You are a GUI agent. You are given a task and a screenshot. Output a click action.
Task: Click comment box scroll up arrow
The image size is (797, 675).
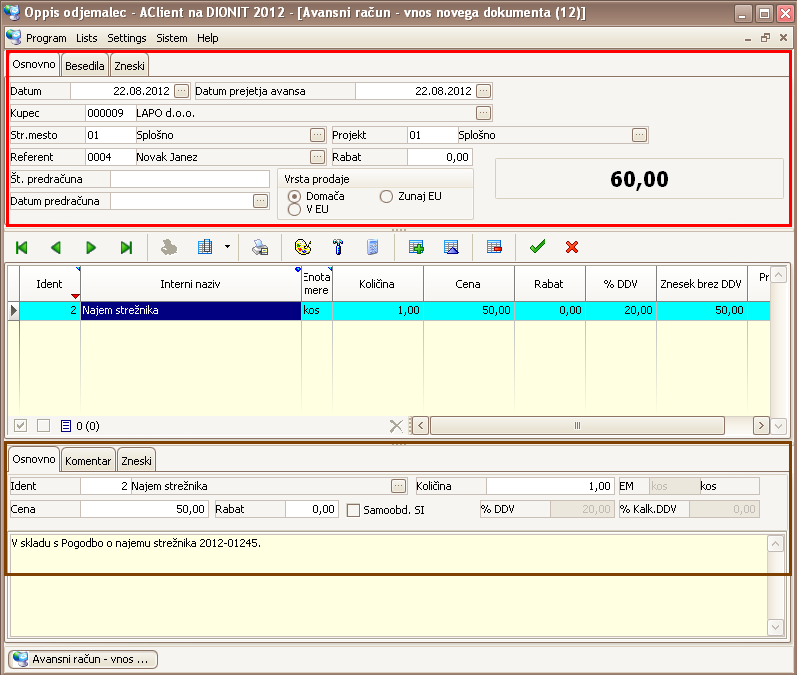[775, 544]
